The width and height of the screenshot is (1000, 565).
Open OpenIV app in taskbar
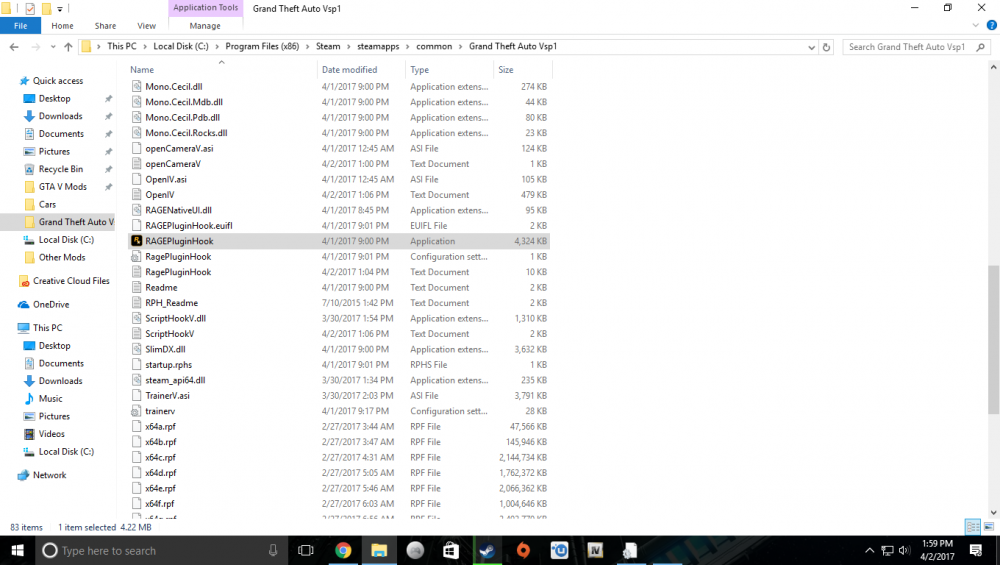tap(596, 550)
